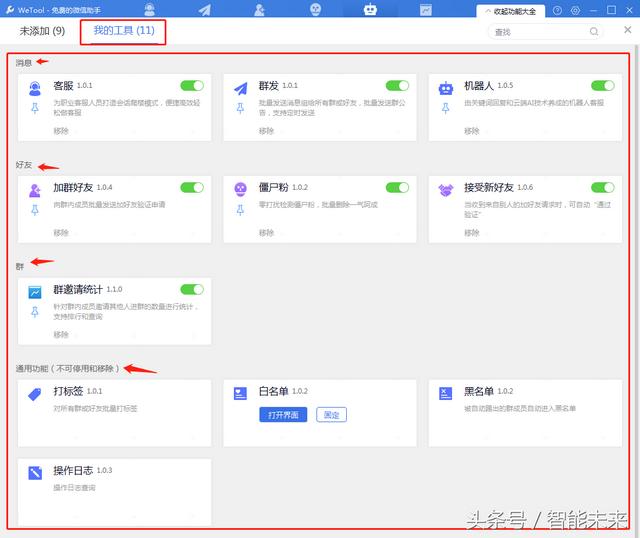
Task: Click the 群邀请统计 chart icon
Action: pos(35,292)
